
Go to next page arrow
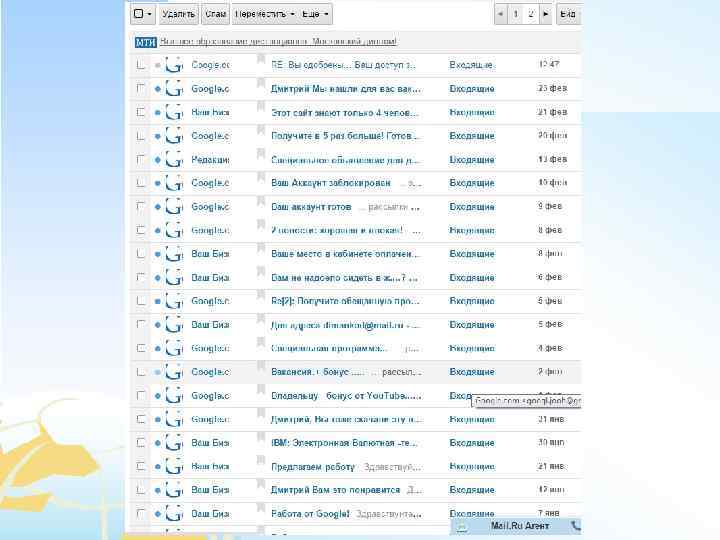[545, 14]
